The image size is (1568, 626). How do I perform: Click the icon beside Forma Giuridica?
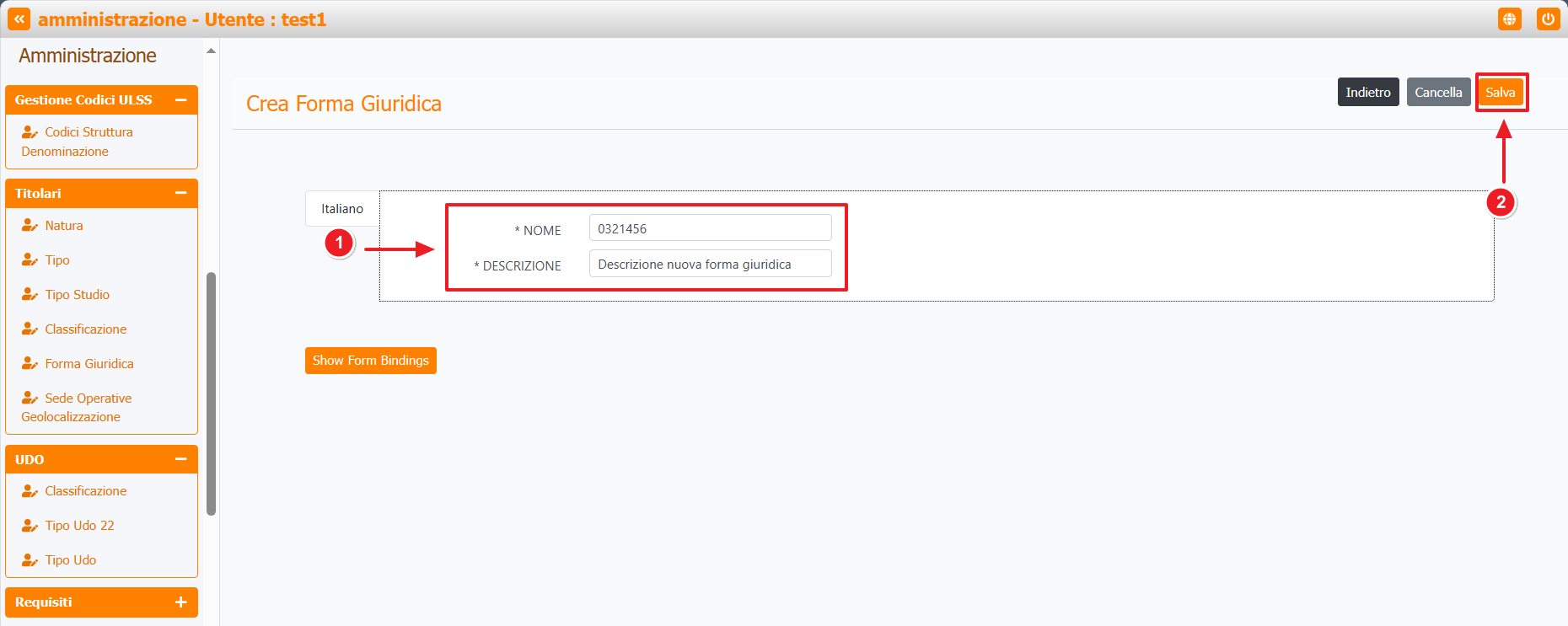click(x=30, y=364)
